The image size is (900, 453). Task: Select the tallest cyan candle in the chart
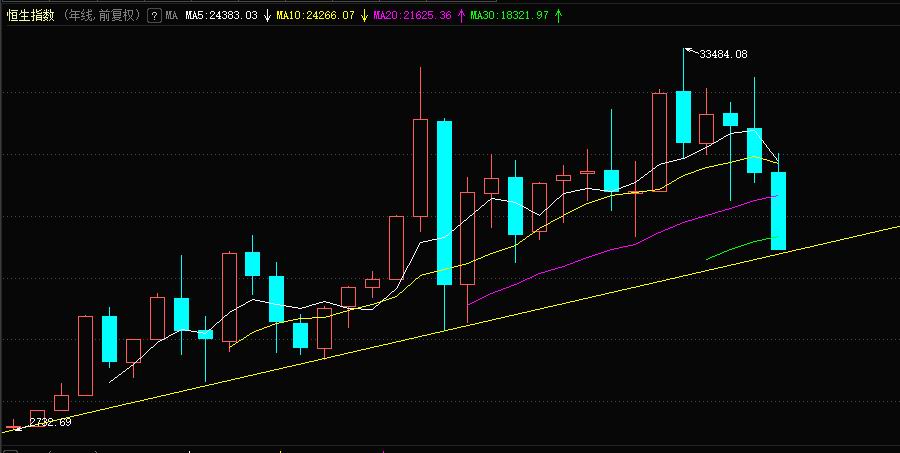[x=444, y=203]
